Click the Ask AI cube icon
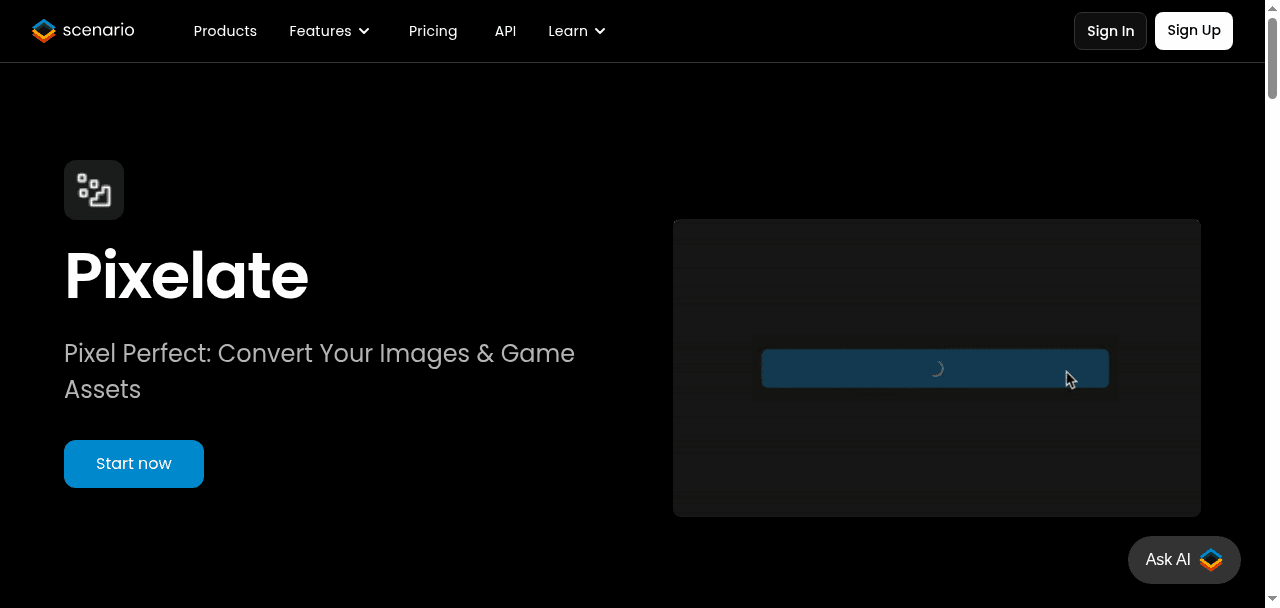Screen dimensions: 1280x608 pos(1211,560)
